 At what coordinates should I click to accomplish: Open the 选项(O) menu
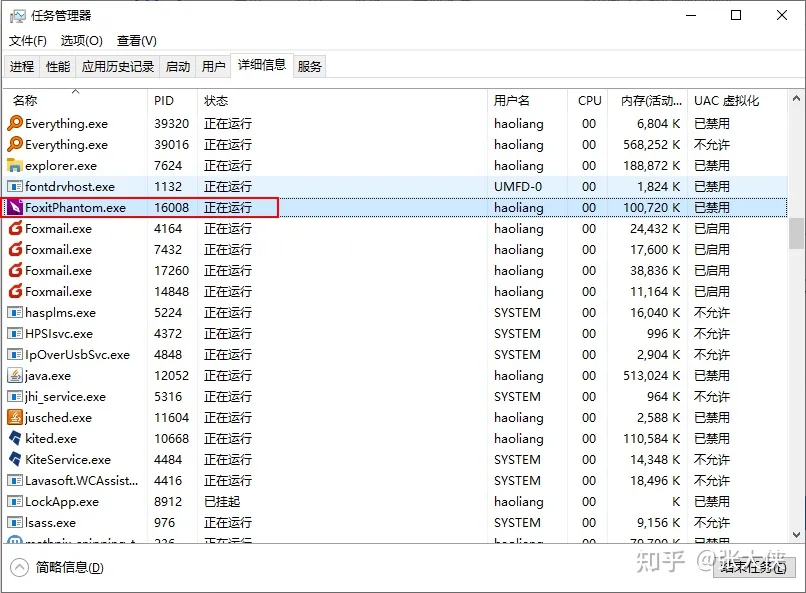(82, 41)
